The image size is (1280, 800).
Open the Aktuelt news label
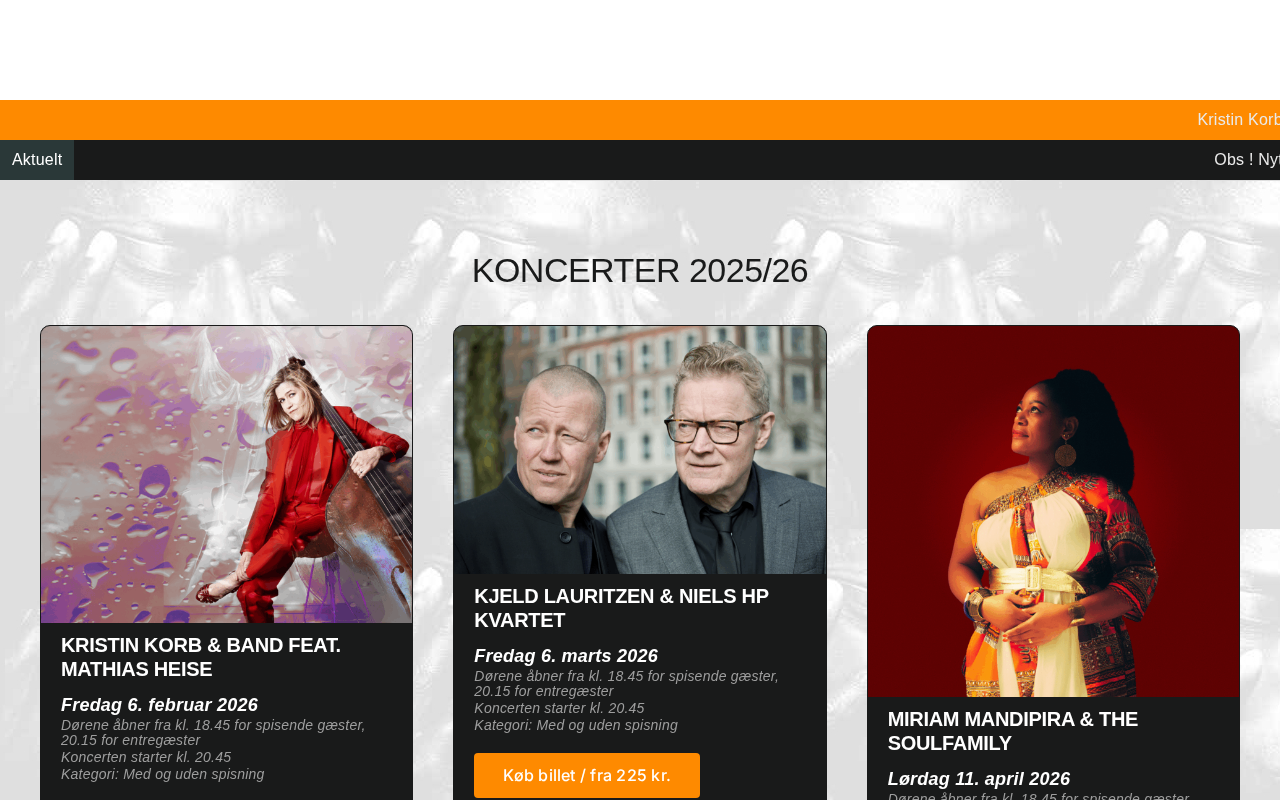coord(37,160)
